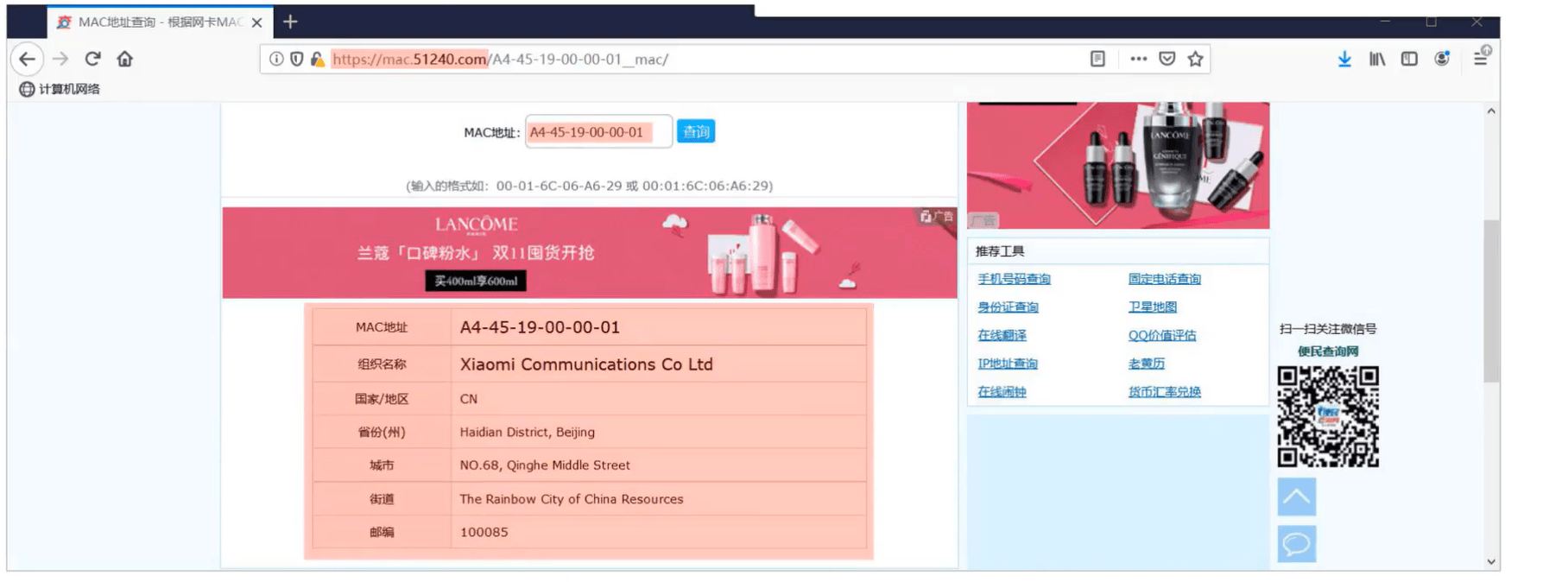
Task: Open the library menu
Action: pyautogui.click(x=1377, y=60)
